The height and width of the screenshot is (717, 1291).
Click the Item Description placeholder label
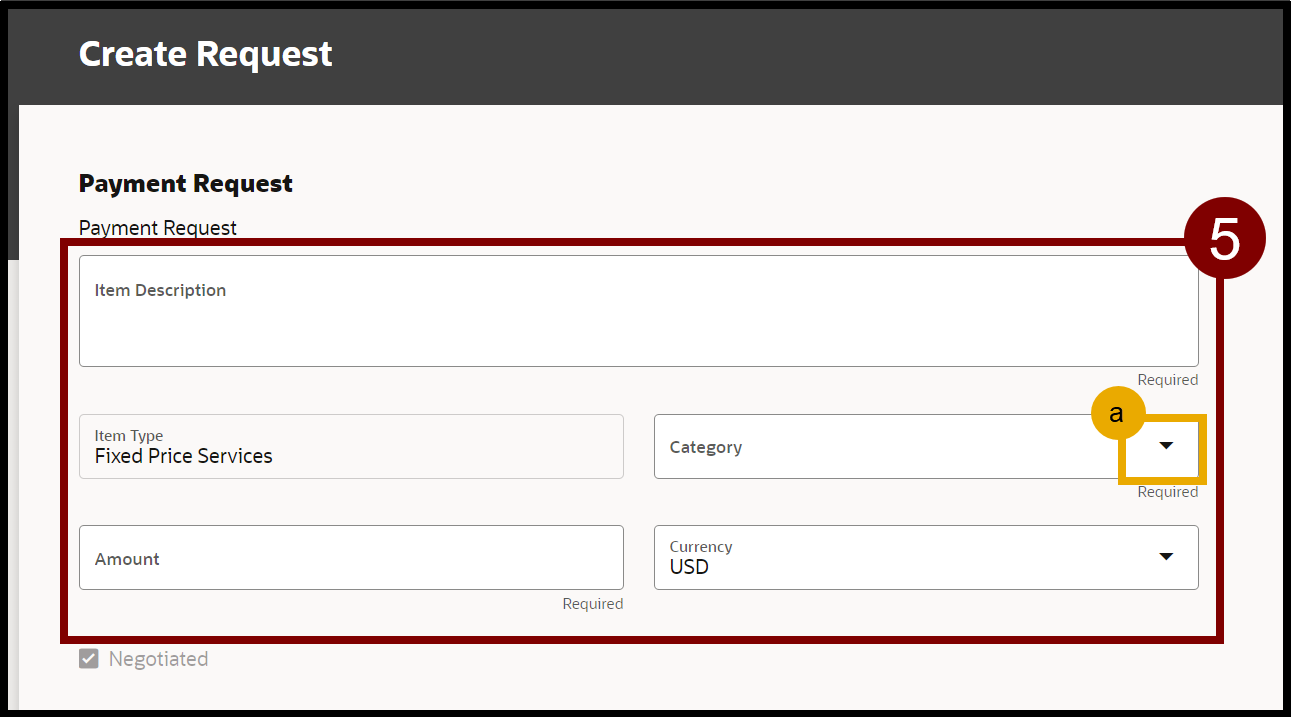[160, 290]
